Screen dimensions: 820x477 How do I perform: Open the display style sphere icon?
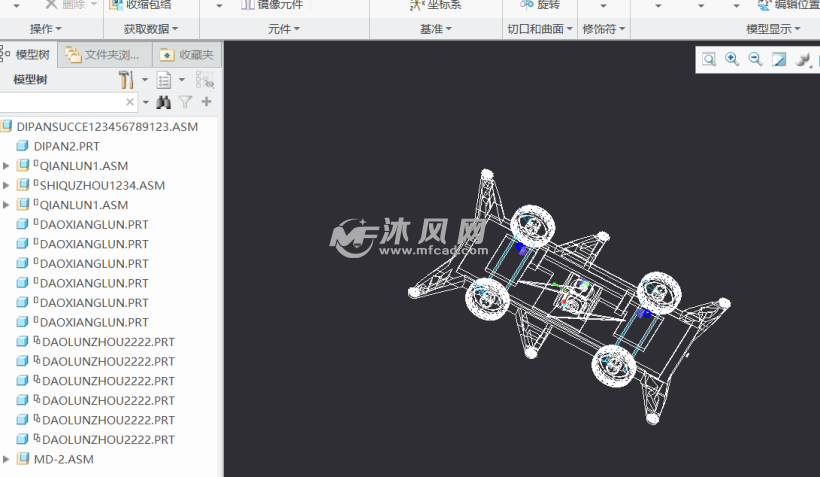pos(802,60)
